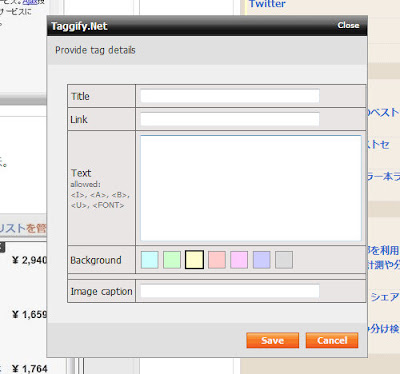
Task: Close the Taggify.Net dialog
Action: tap(348, 25)
